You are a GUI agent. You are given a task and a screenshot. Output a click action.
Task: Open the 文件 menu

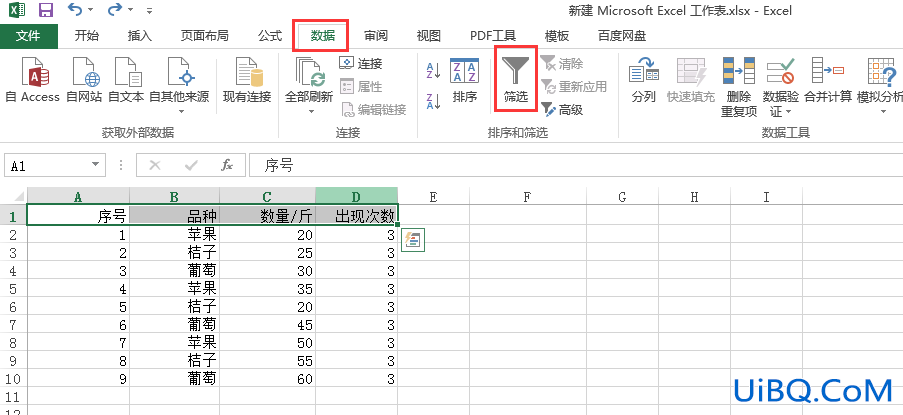(x=28, y=36)
